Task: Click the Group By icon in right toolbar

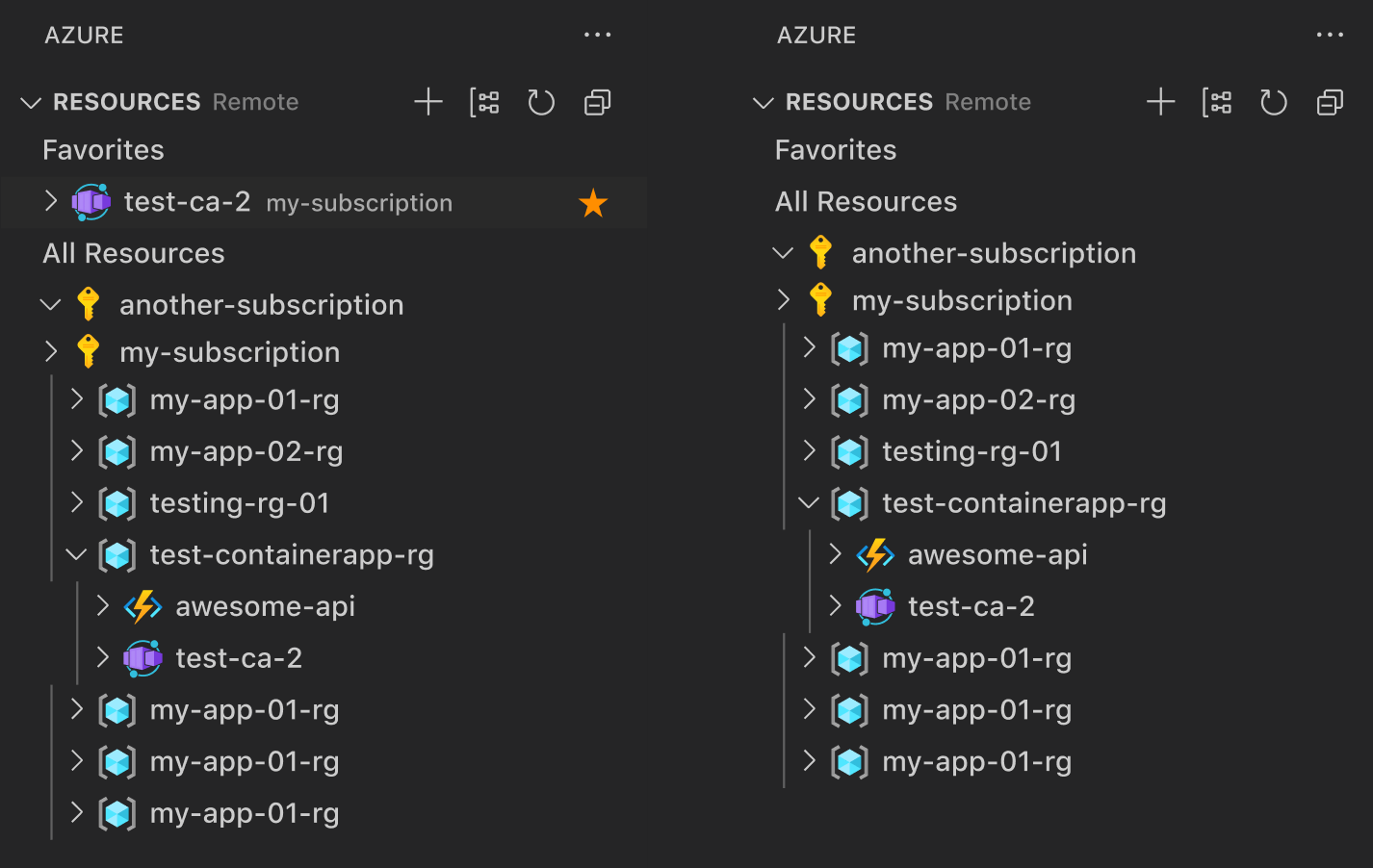Action: point(1217,102)
